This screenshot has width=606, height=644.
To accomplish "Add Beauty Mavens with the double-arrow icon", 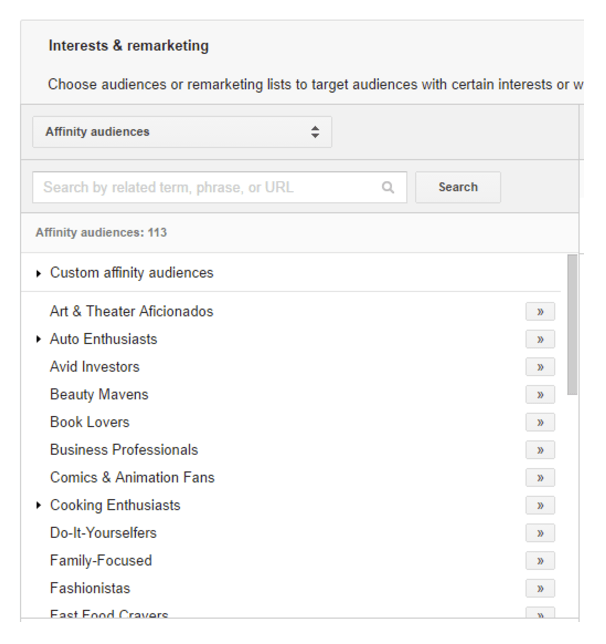I will tap(540, 395).
